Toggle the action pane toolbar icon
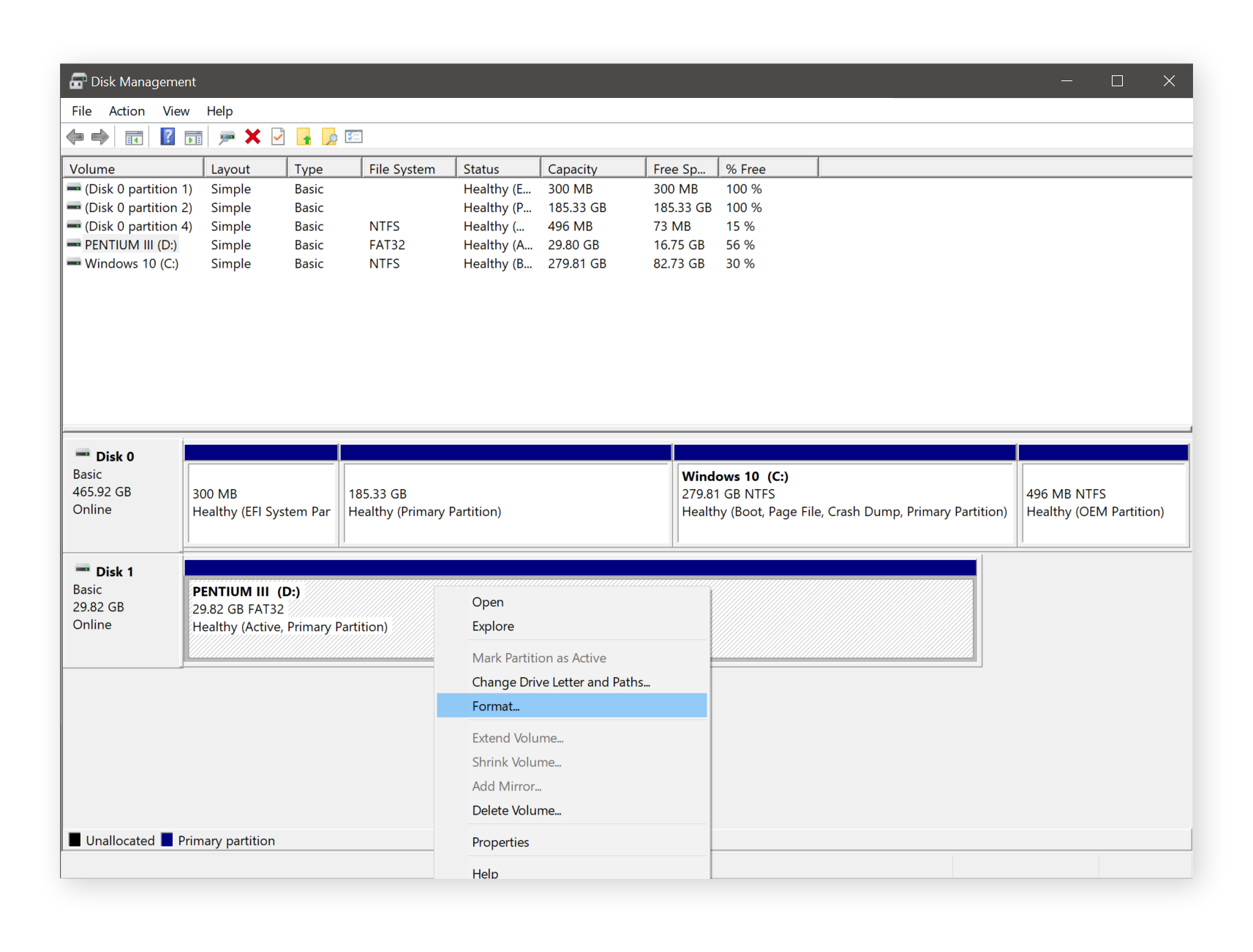1253x952 pixels. [x=193, y=137]
